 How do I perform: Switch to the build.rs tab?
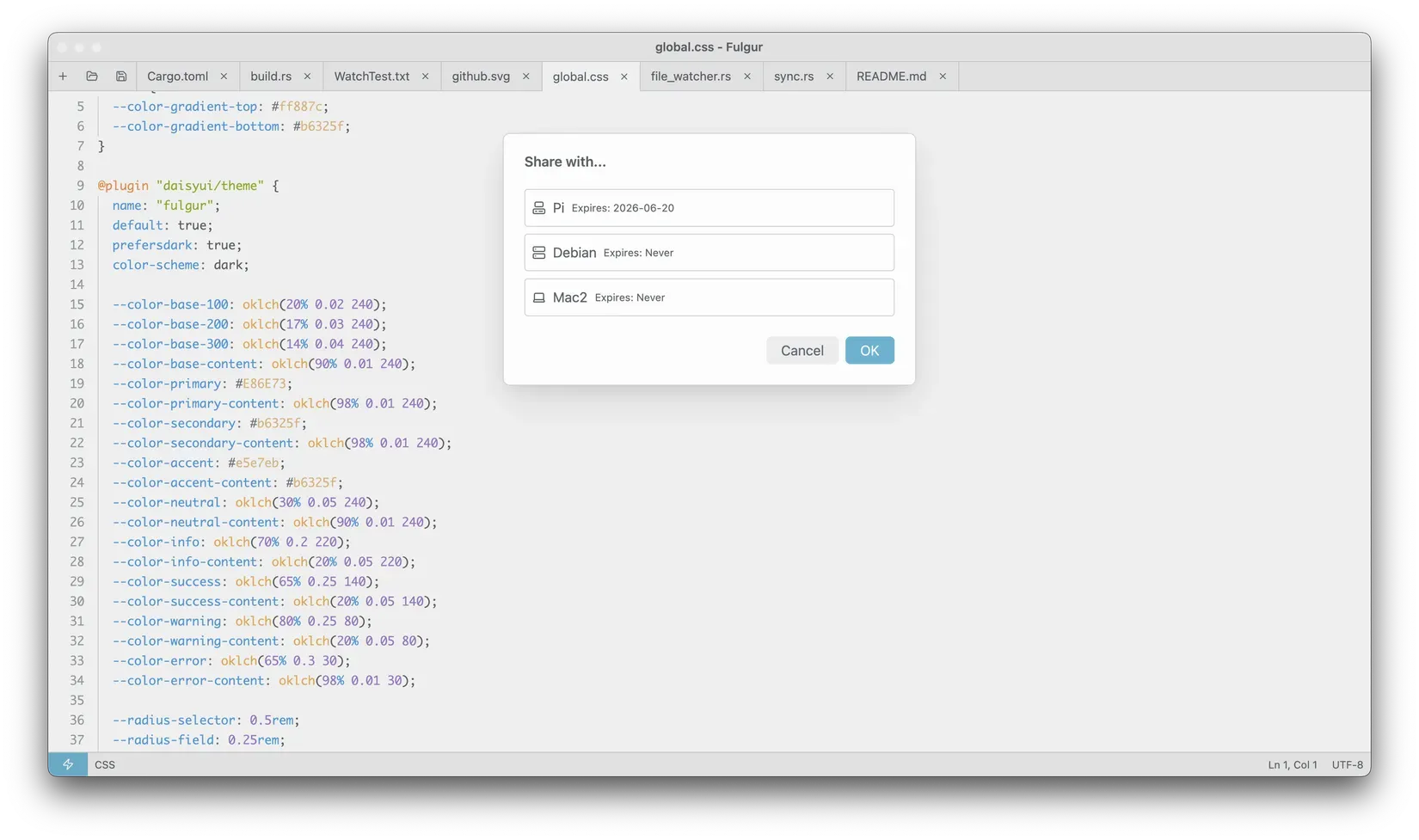point(270,76)
